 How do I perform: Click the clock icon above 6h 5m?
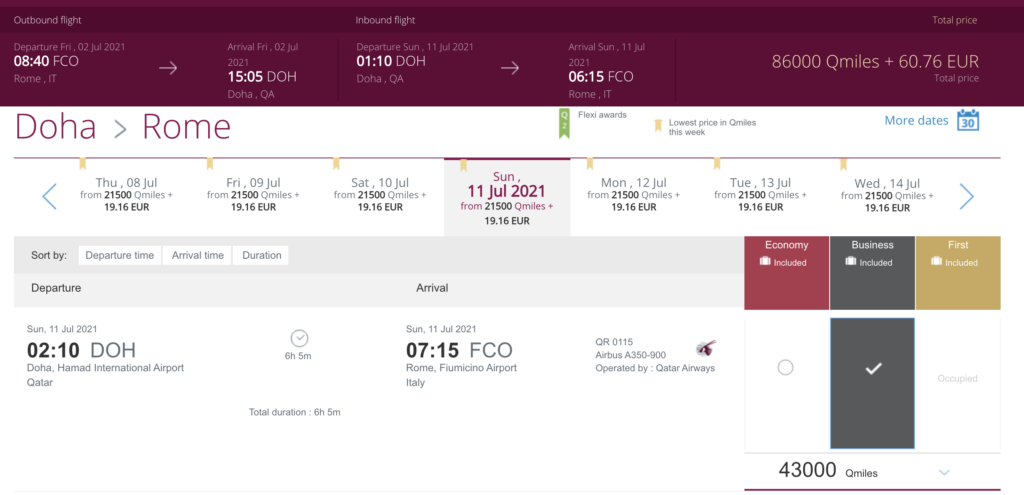point(299,338)
